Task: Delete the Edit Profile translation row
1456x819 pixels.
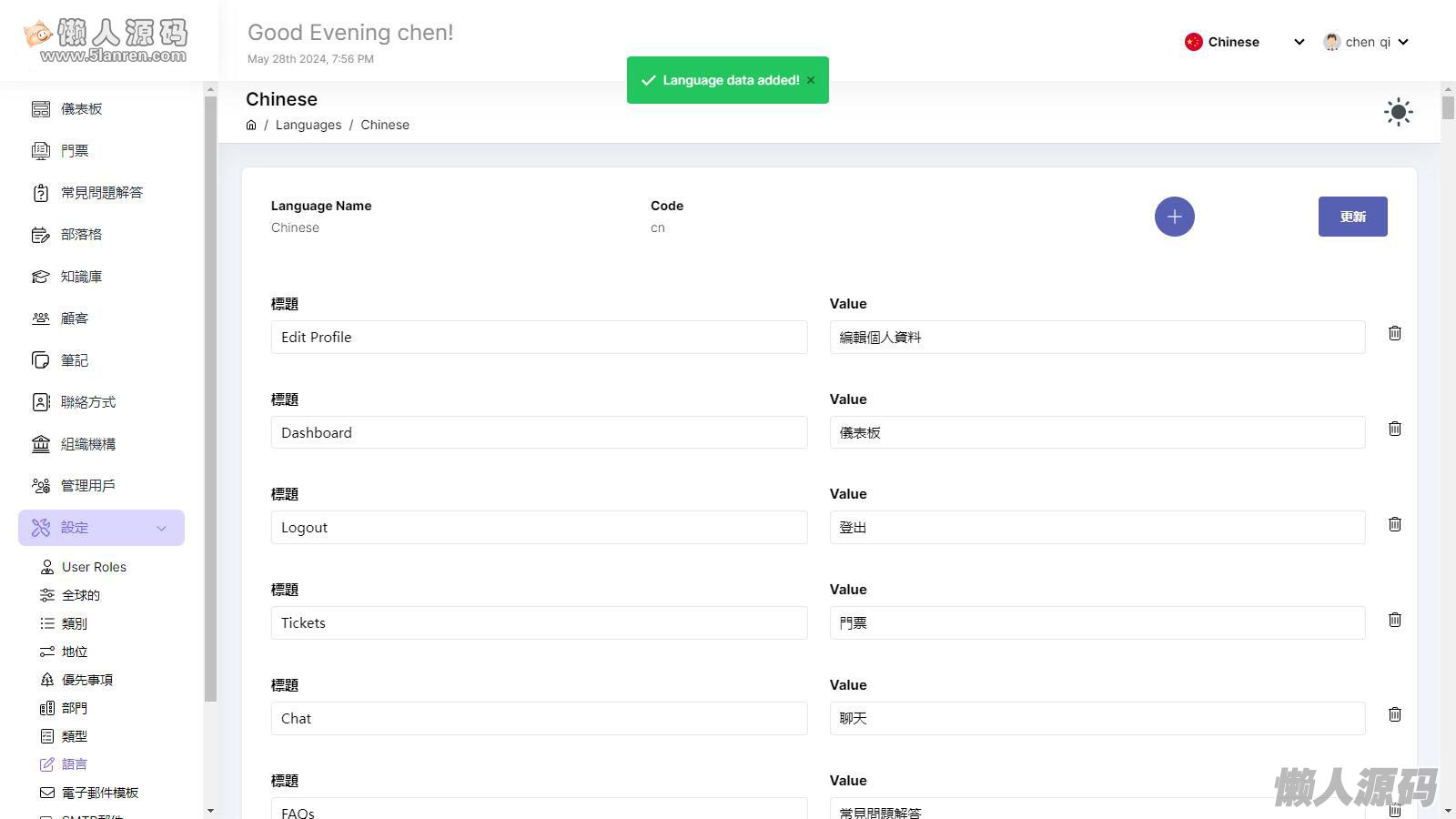Action: [1394, 333]
